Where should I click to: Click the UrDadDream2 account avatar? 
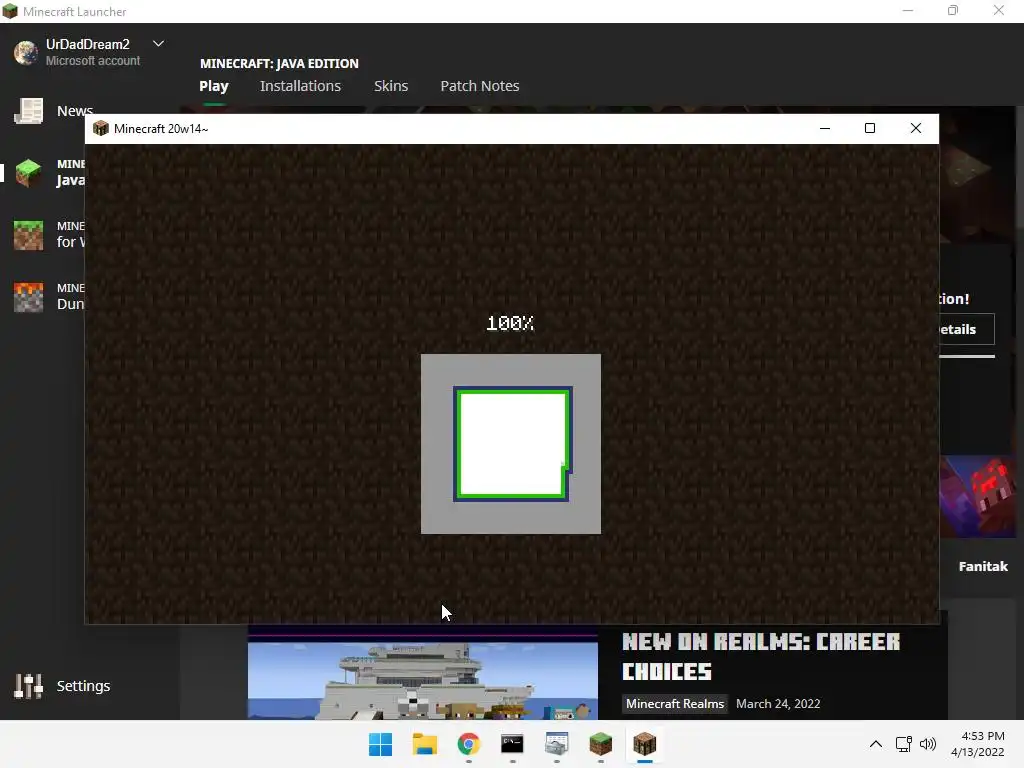pos(26,52)
